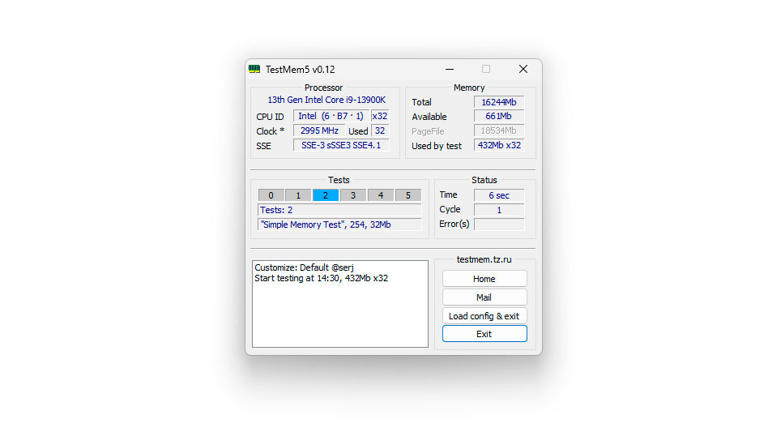
Task: Click the highlighted test 2 box
Action: [325, 196]
